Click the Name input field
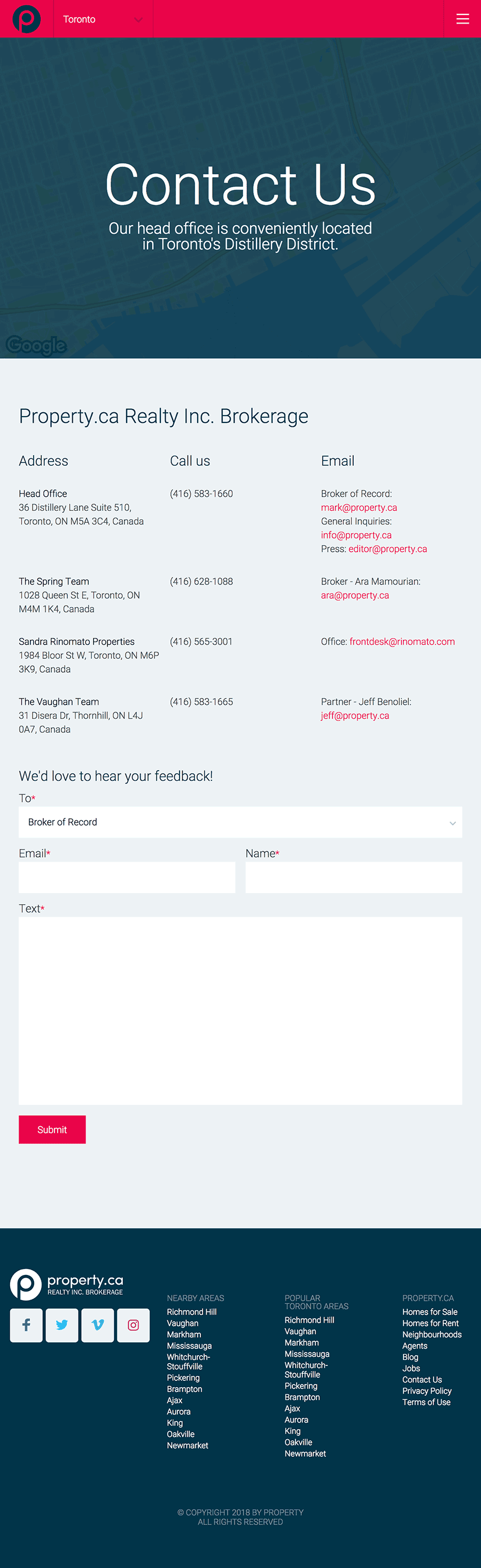481x1568 pixels. 353,877
